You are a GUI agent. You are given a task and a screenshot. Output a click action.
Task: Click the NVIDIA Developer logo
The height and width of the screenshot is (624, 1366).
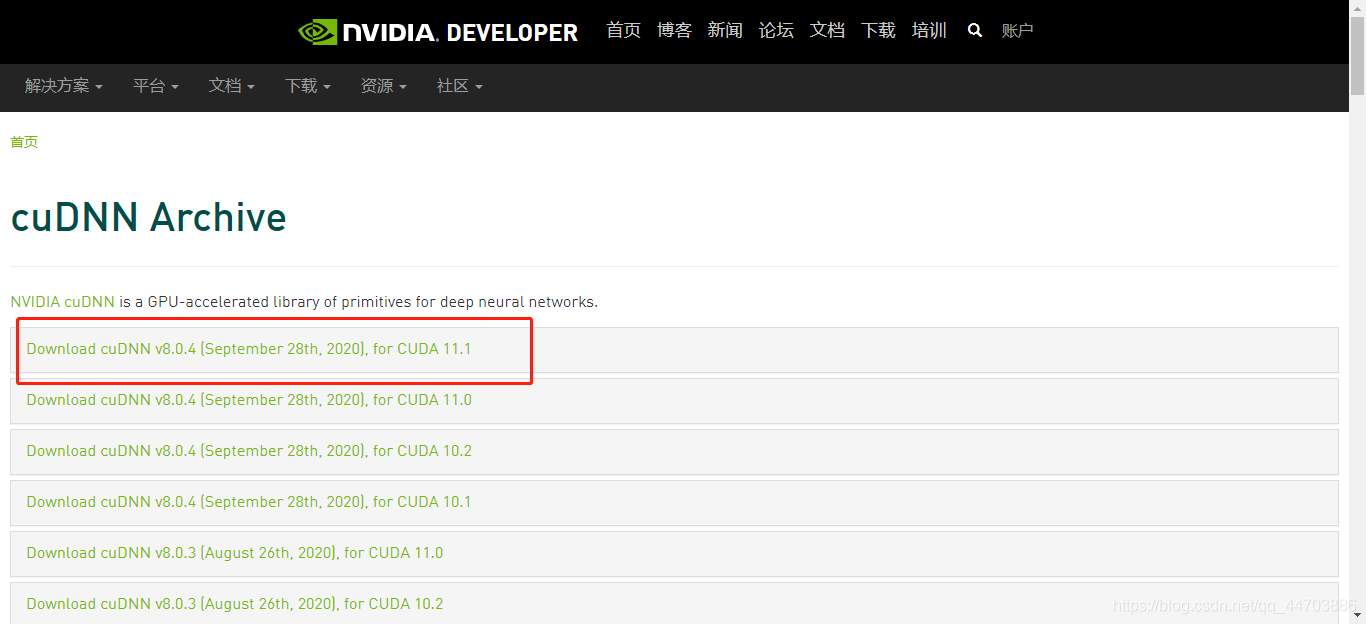[438, 32]
